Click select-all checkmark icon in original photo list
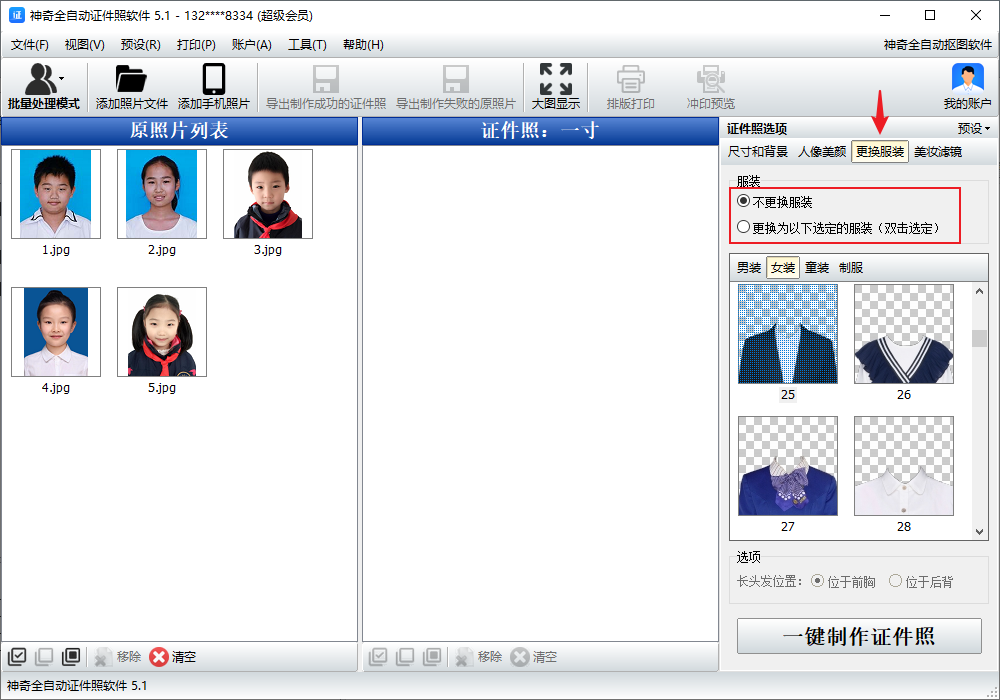 tap(17, 657)
